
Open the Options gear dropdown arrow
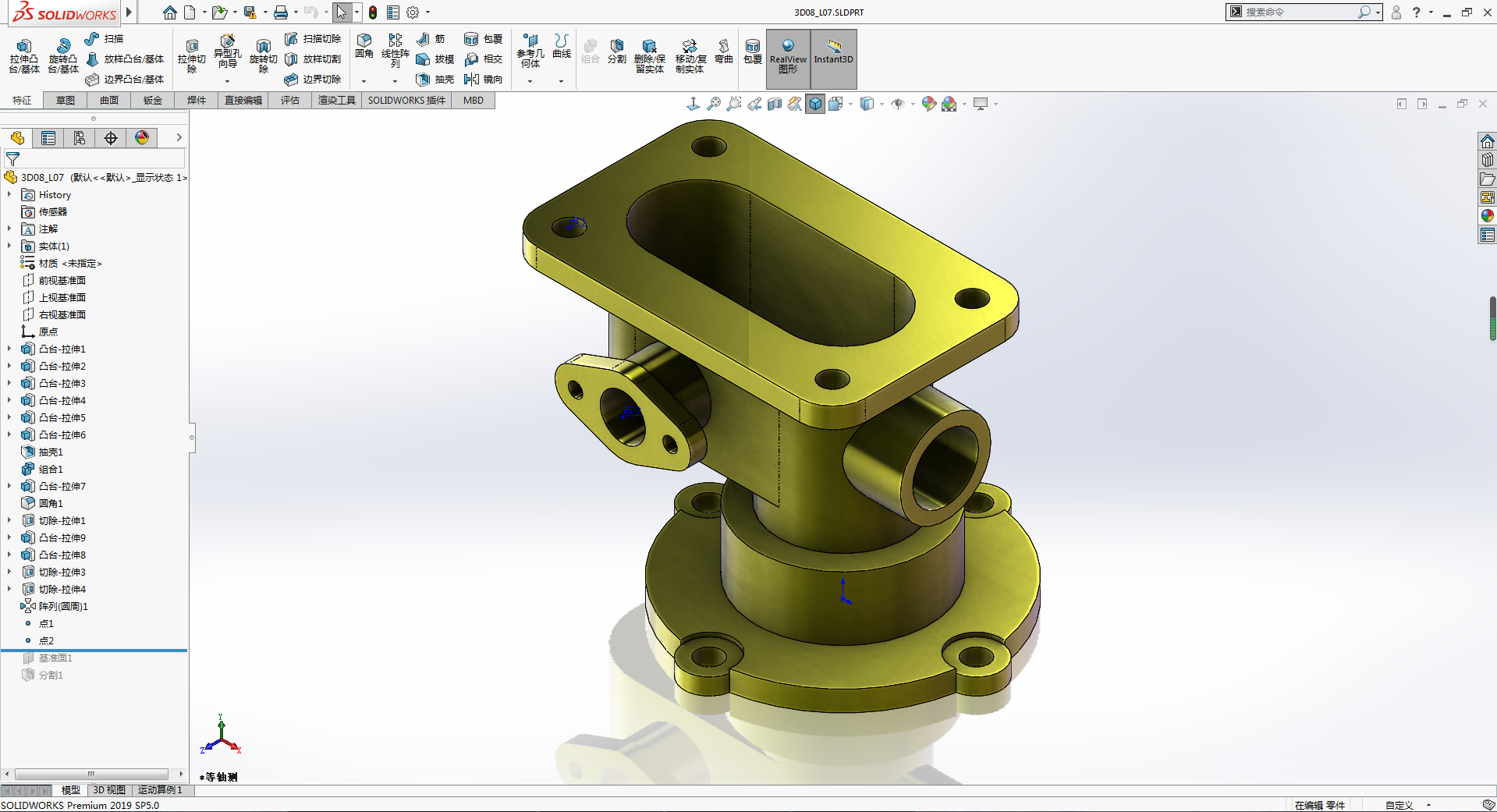click(427, 12)
